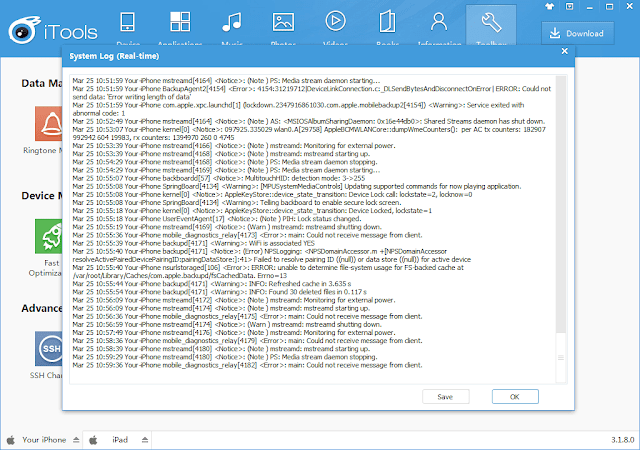Click the Apple icon beside Your iPhone
640x450 pixels.
[x=11, y=440]
